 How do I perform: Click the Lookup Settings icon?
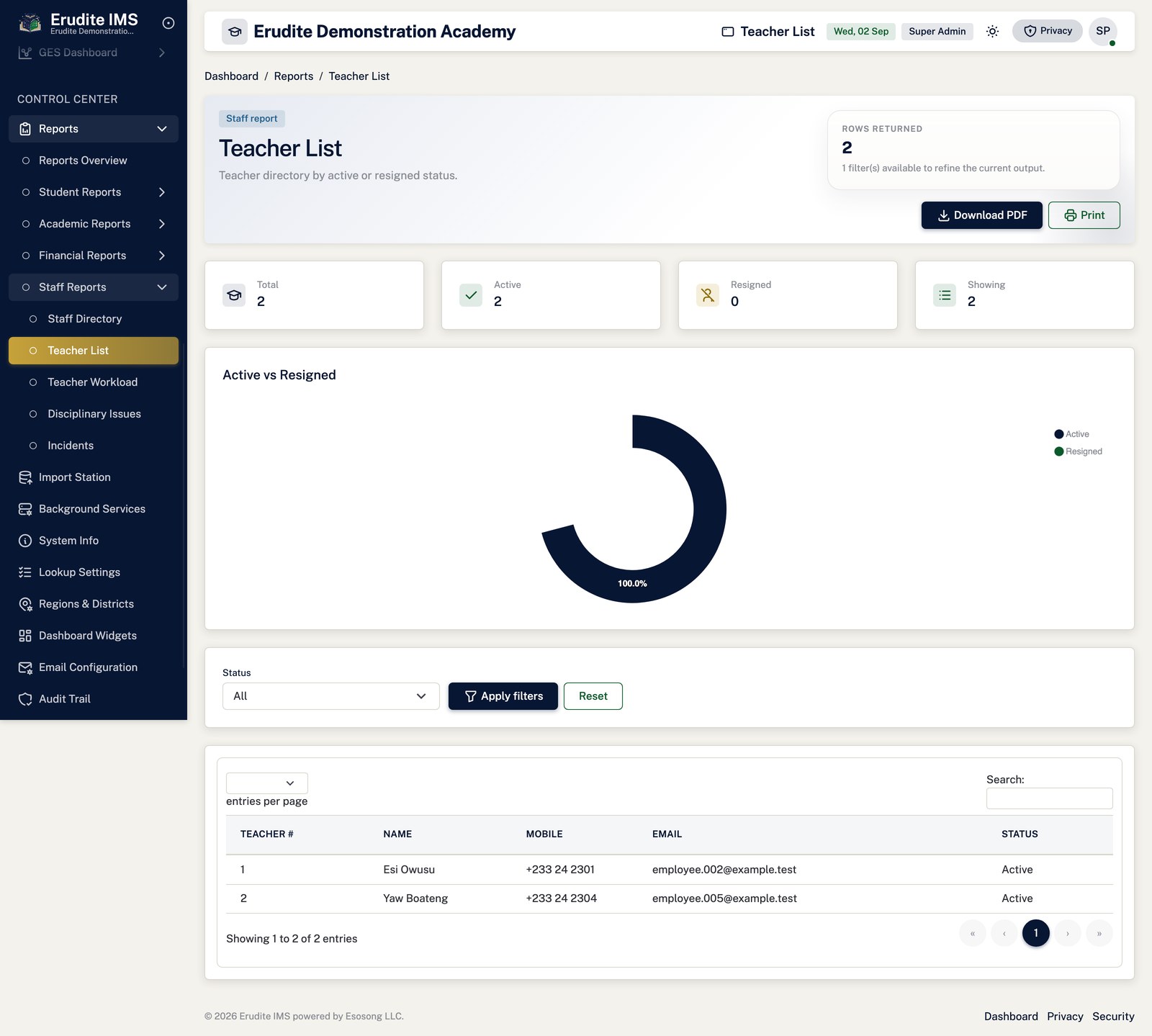tap(25, 572)
